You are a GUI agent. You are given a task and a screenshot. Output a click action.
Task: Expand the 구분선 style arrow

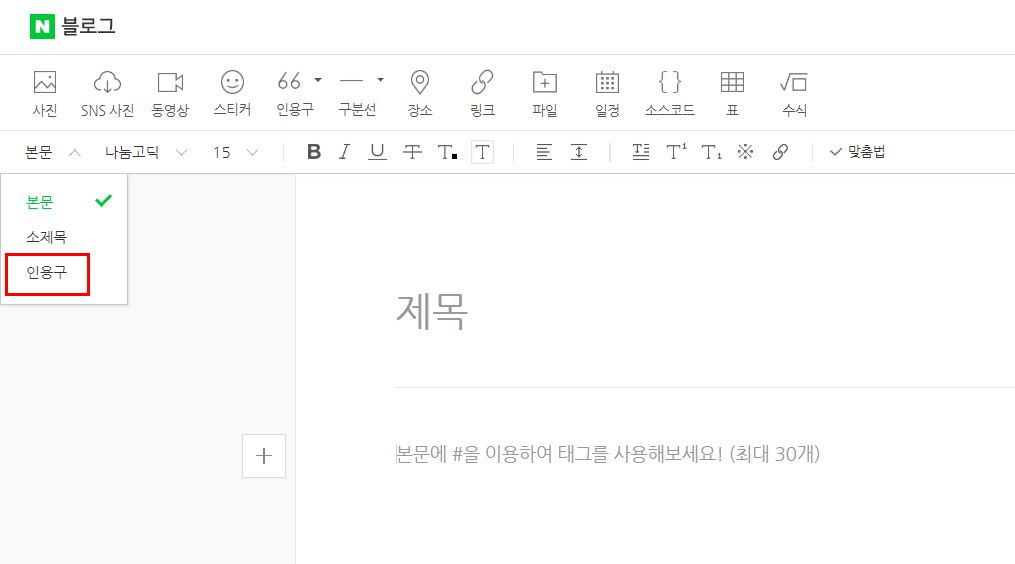click(381, 80)
